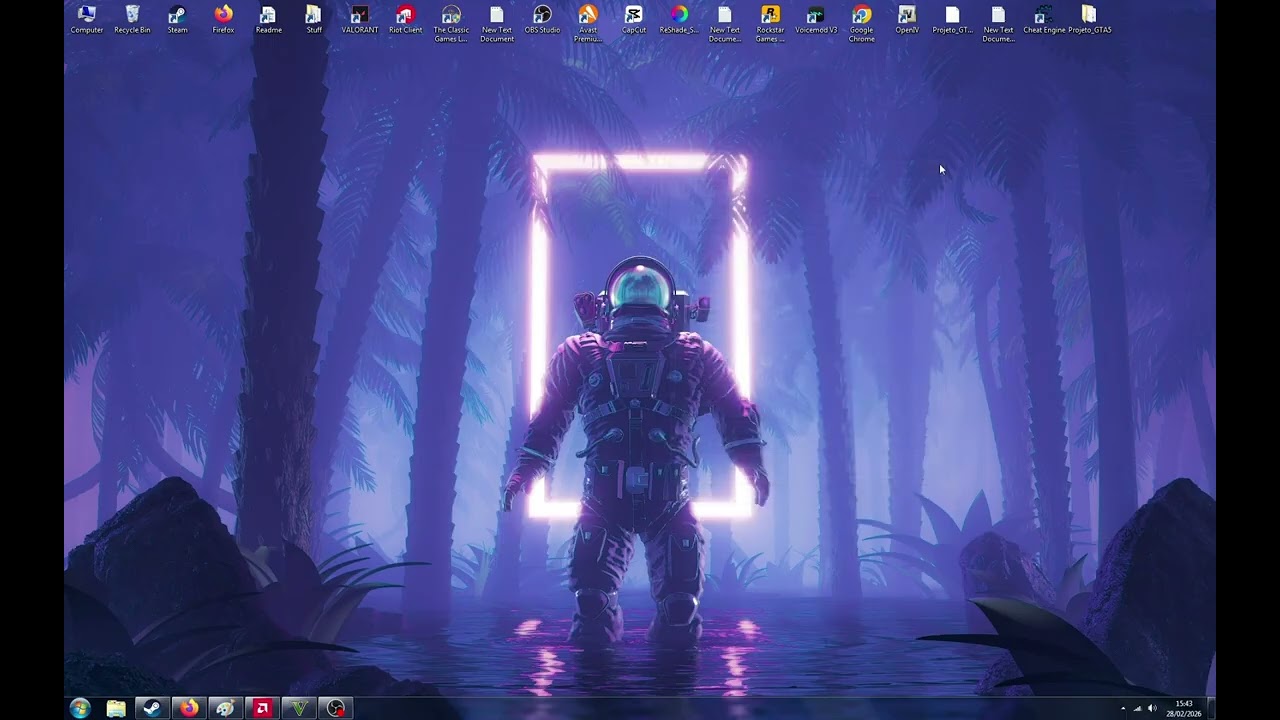
Task: Select the Avast Premium desktop shortcut
Action: 588,24
